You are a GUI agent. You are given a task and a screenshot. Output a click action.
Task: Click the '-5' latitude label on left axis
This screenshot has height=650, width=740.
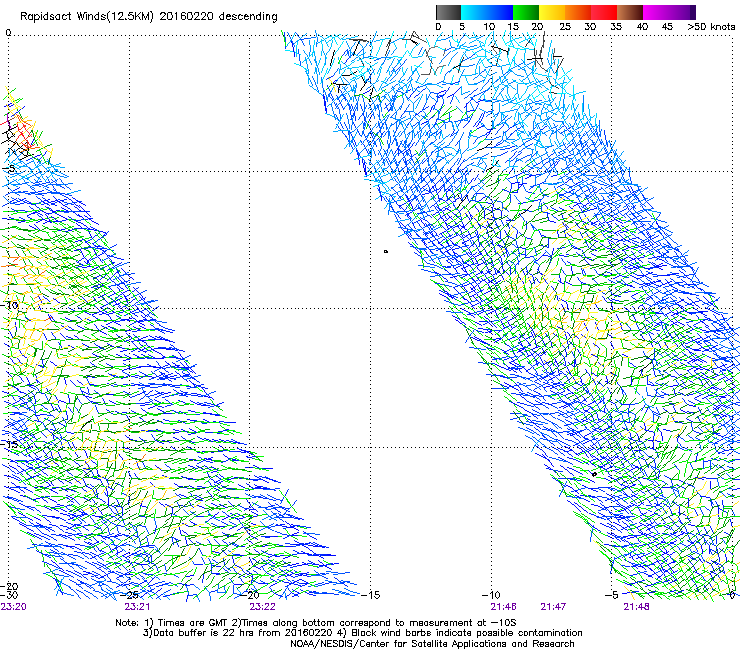click(x=9, y=169)
